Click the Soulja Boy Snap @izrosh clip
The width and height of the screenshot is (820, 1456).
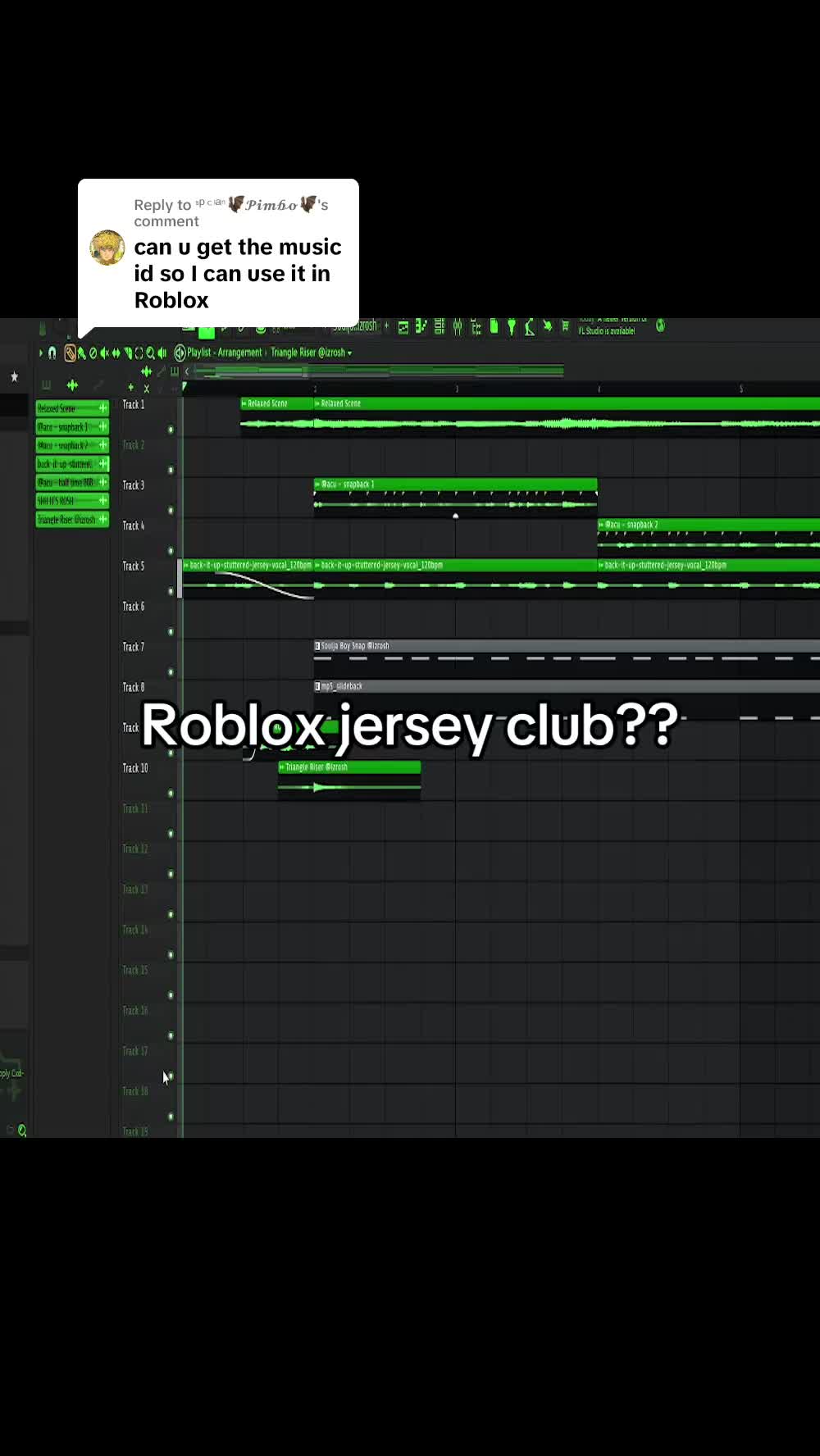coord(567,646)
